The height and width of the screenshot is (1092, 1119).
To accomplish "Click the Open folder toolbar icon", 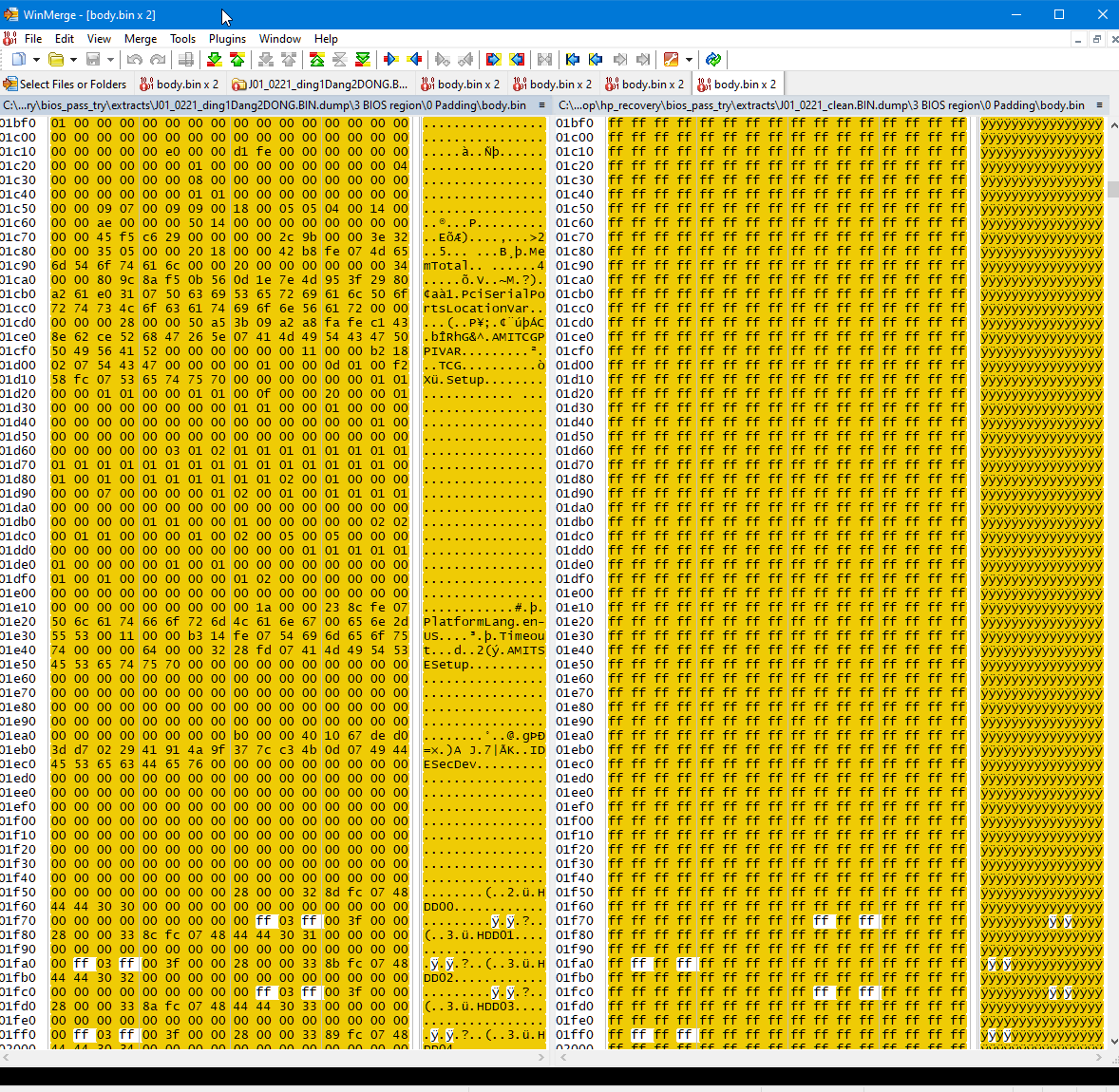I will [56, 60].
